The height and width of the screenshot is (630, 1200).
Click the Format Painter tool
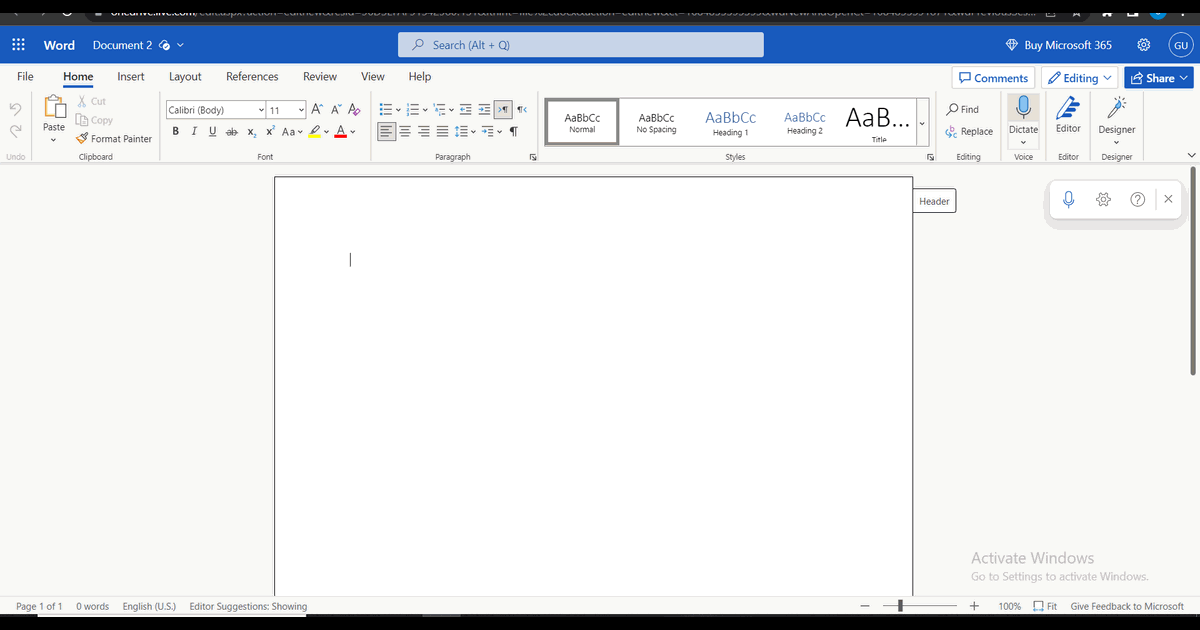pos(114,139)
